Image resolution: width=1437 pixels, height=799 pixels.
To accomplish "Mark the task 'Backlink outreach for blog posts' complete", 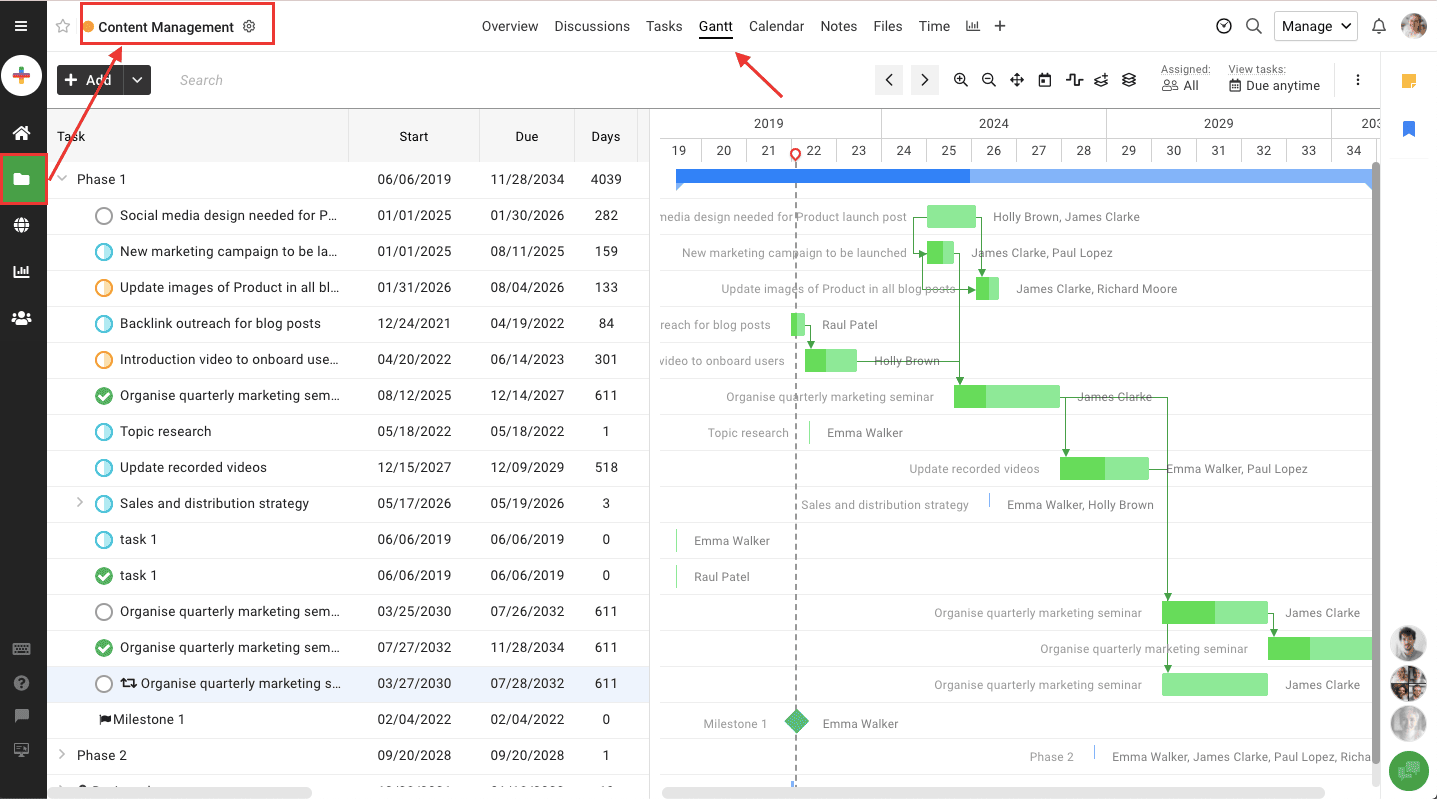I will point(103,323).
